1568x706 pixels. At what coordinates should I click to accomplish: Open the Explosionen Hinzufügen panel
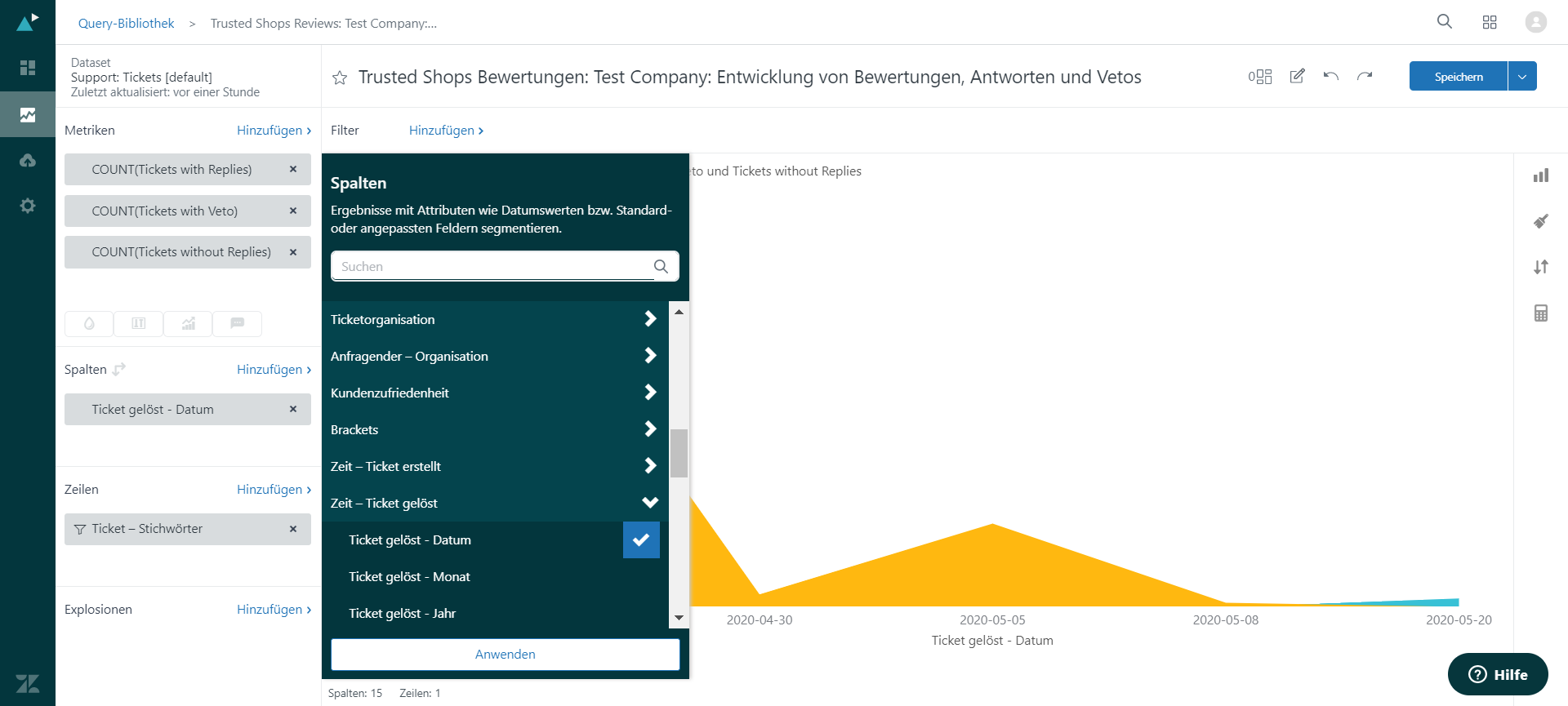coord(274,609)
